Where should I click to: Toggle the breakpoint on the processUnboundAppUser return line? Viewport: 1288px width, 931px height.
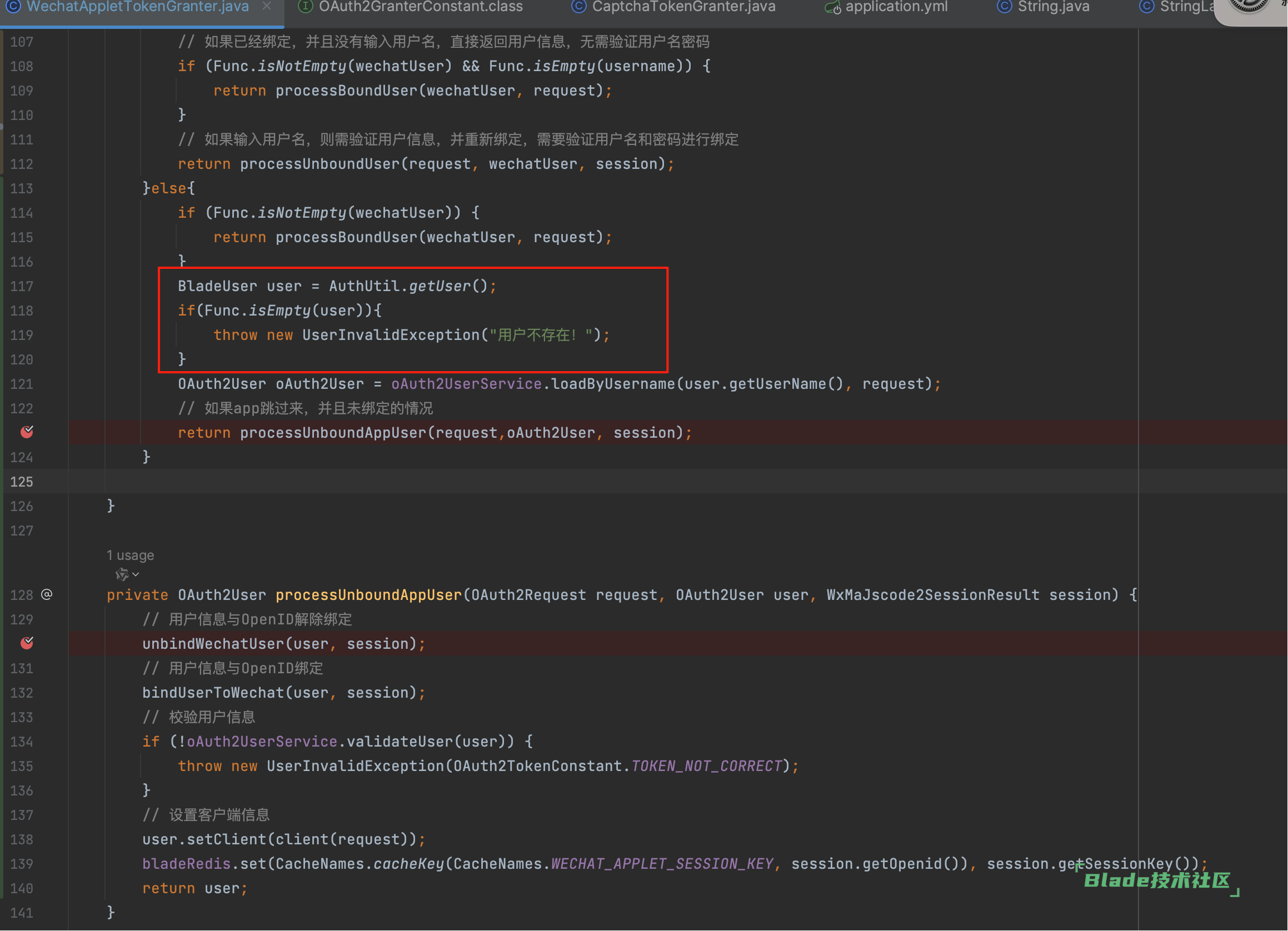(27, 432)
